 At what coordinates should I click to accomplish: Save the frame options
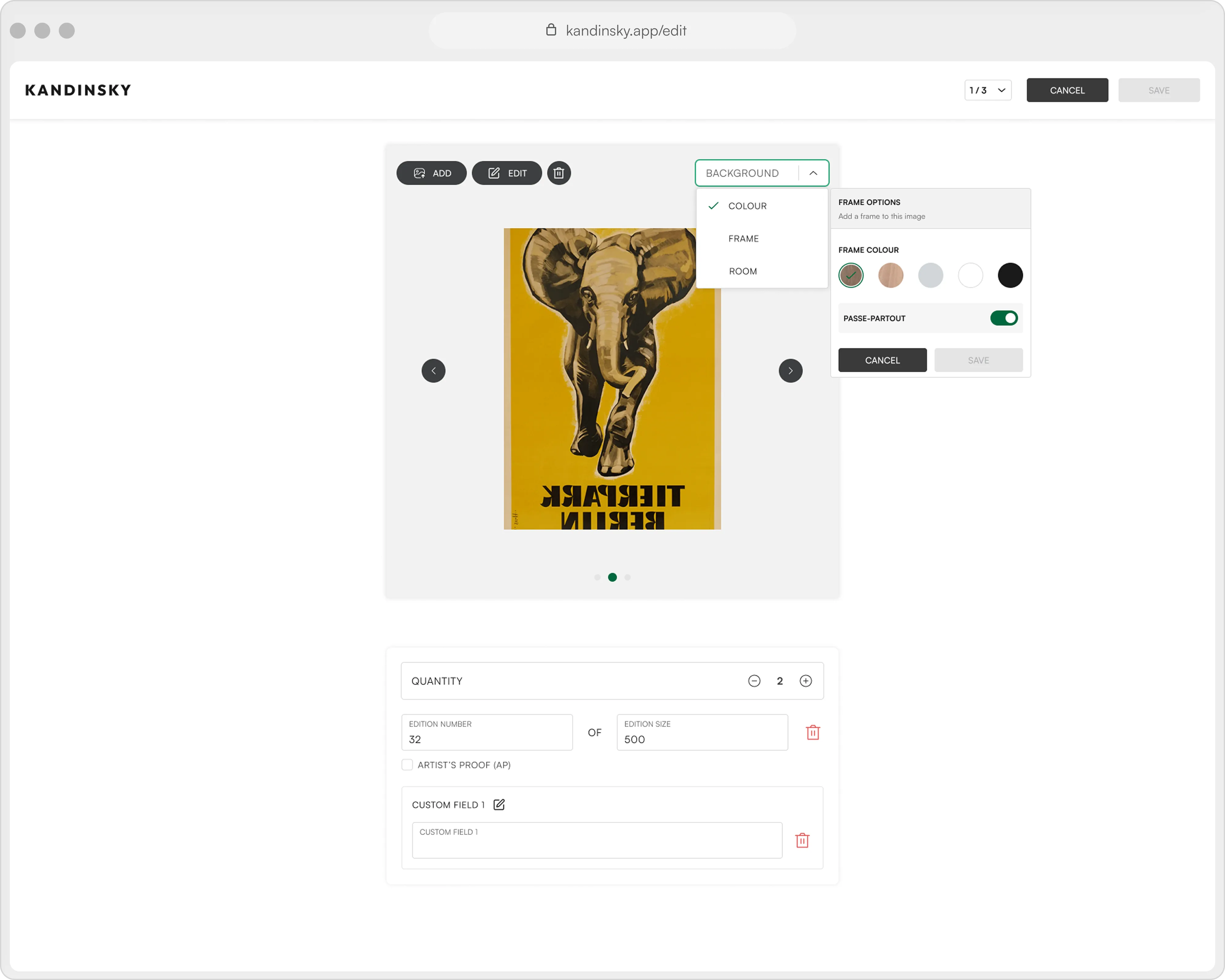[978, 360]
